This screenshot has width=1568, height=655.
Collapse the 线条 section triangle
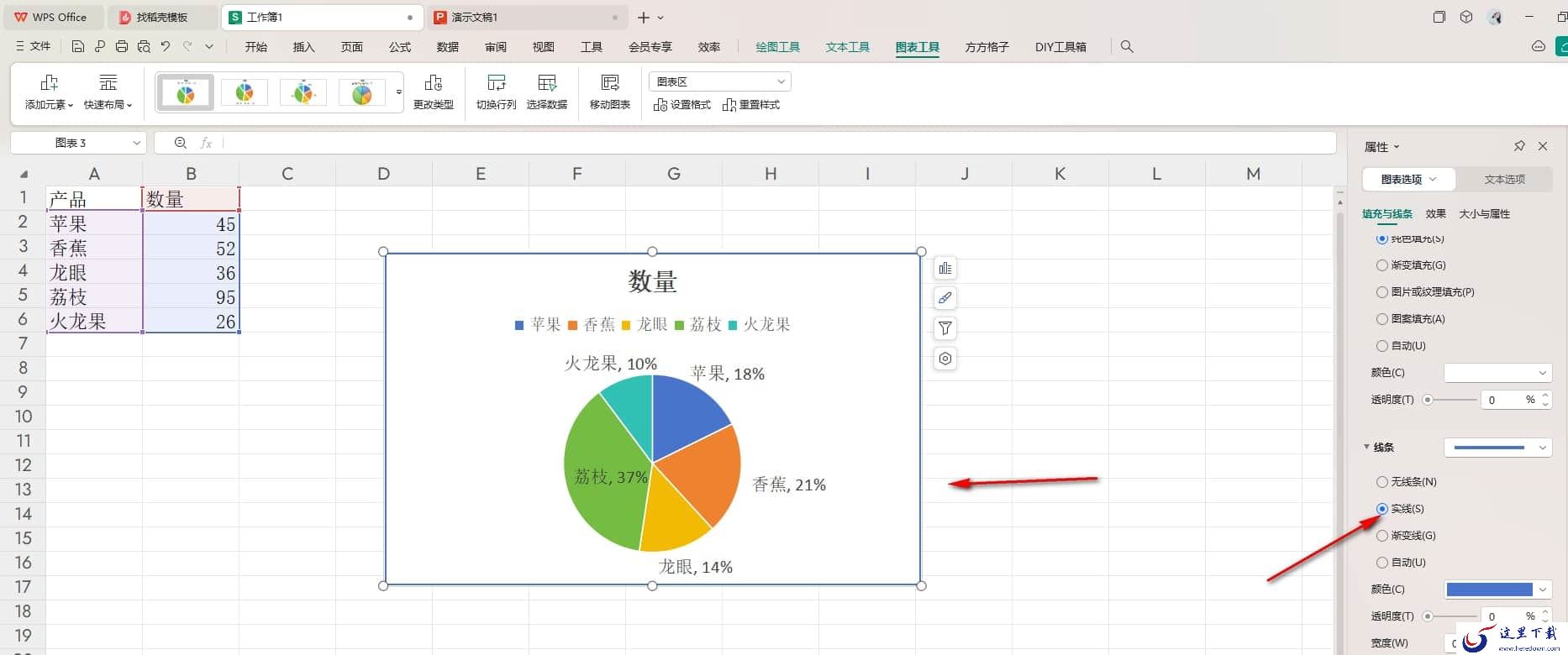pyautogui.click(x=1366, y=447)
